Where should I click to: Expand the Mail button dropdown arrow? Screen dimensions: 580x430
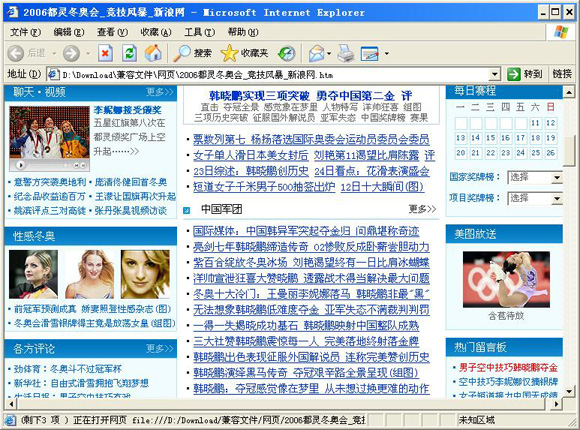tap(329, 54)
